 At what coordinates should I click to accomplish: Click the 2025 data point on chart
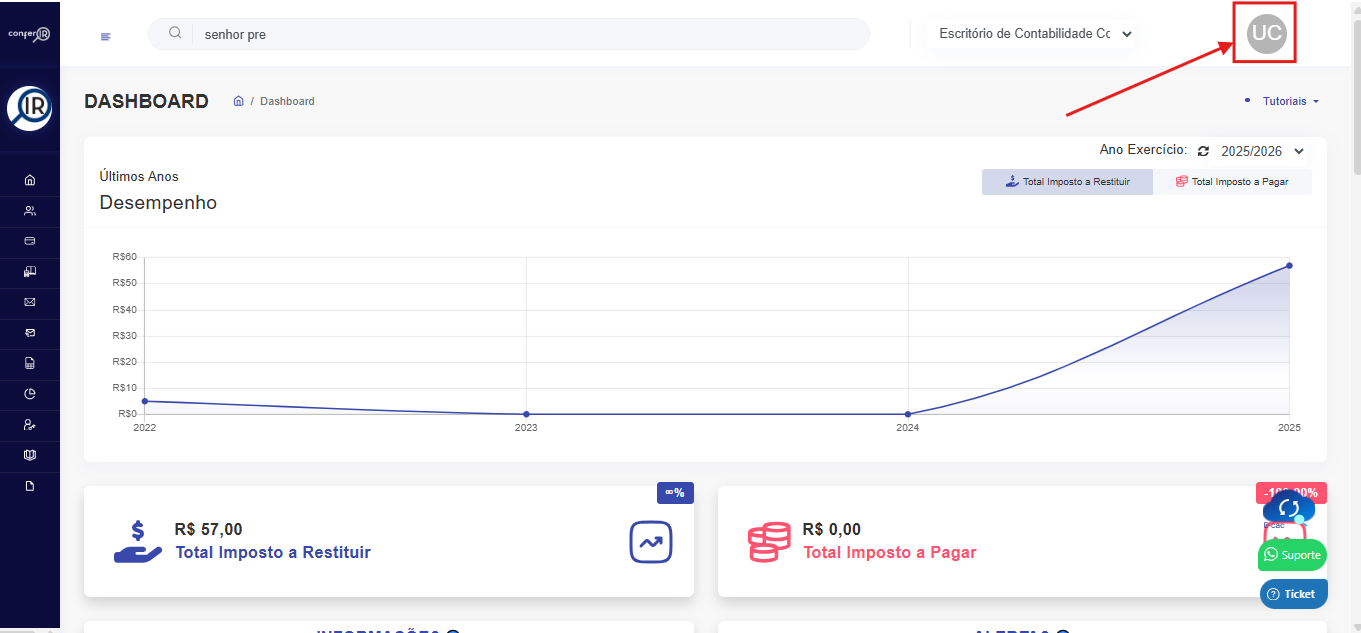[1289, 265]
